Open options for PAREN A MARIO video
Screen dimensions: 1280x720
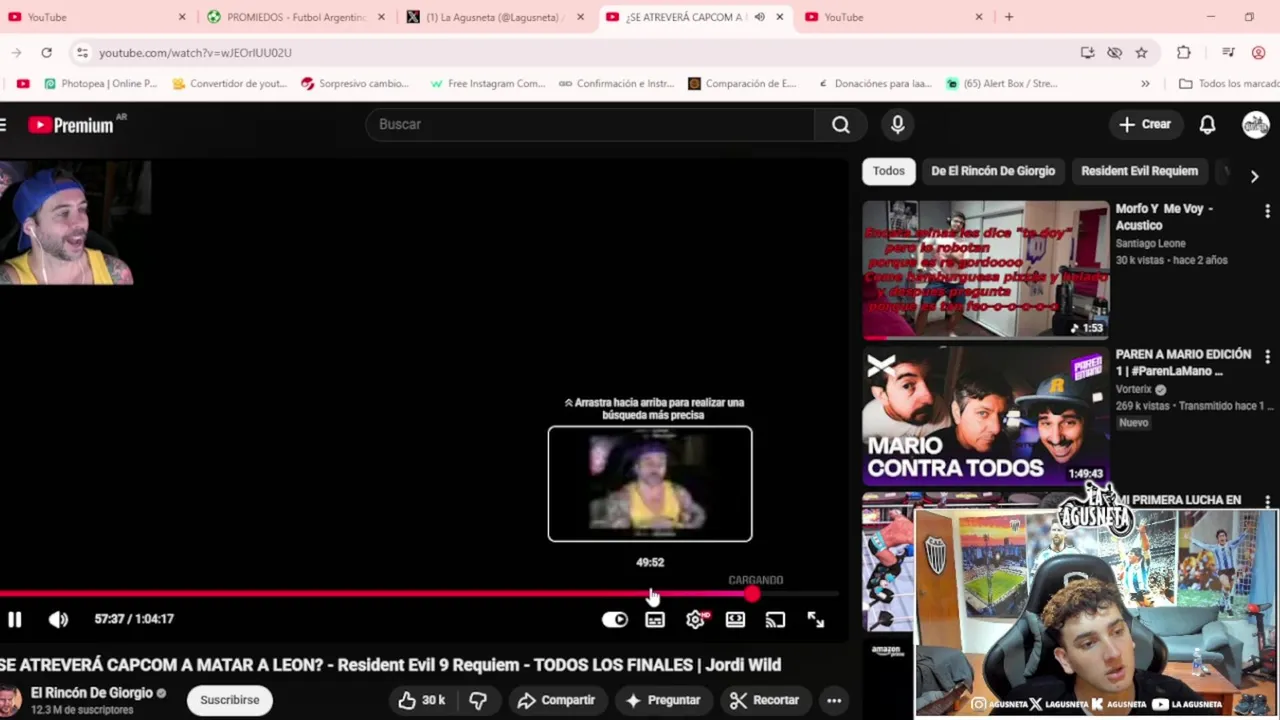(1267, 356)
